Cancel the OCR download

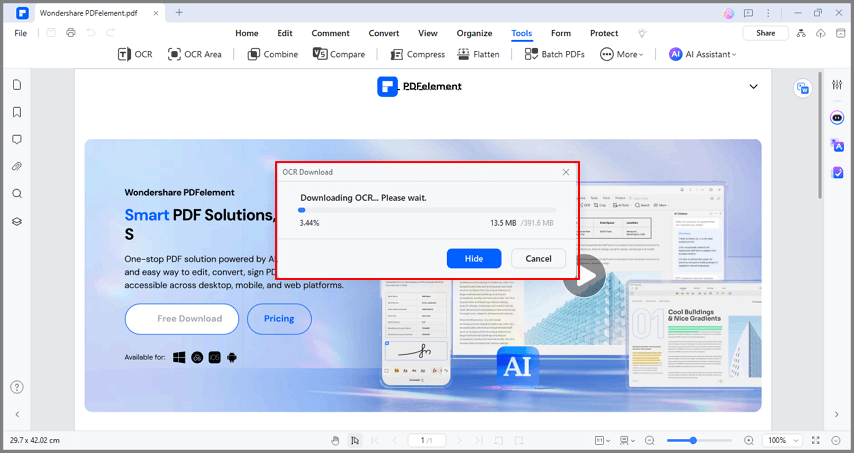538,259
